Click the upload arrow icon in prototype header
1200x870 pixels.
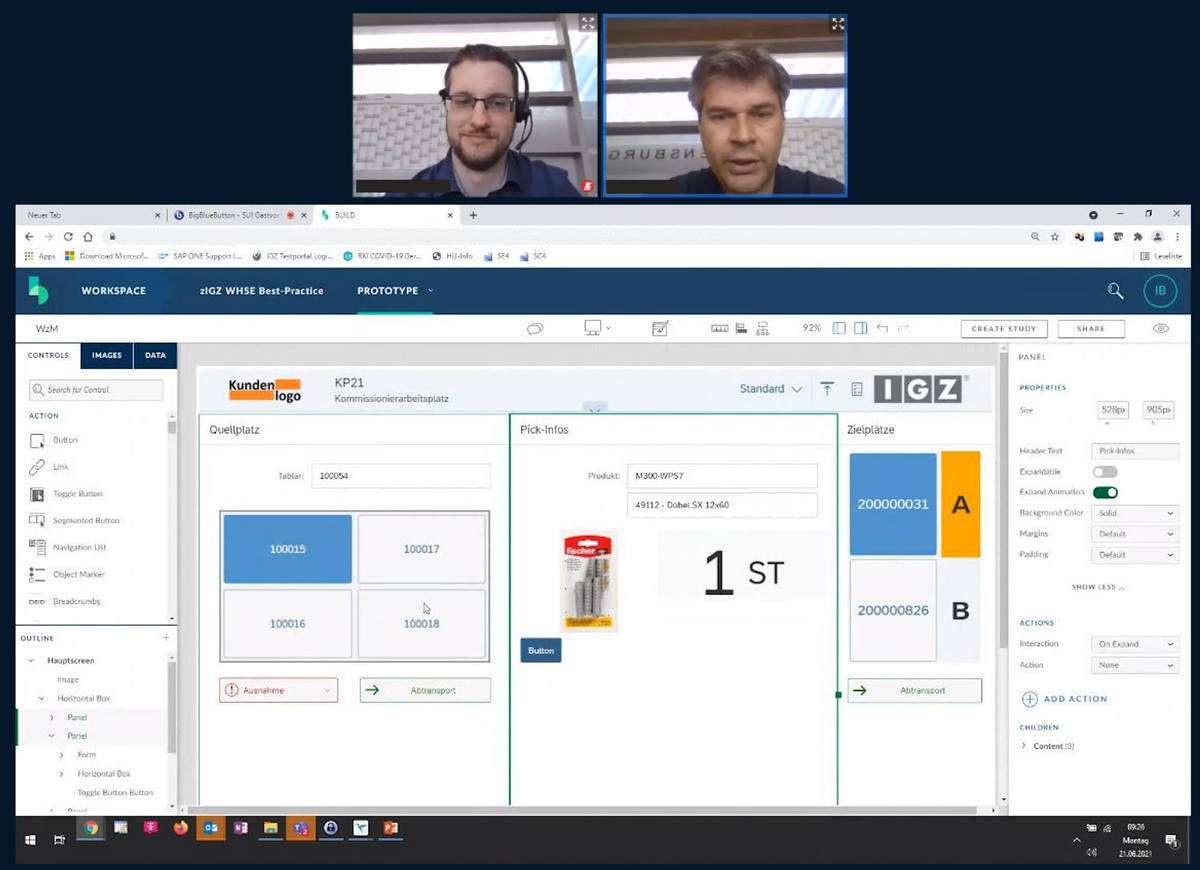coord(827,389)
